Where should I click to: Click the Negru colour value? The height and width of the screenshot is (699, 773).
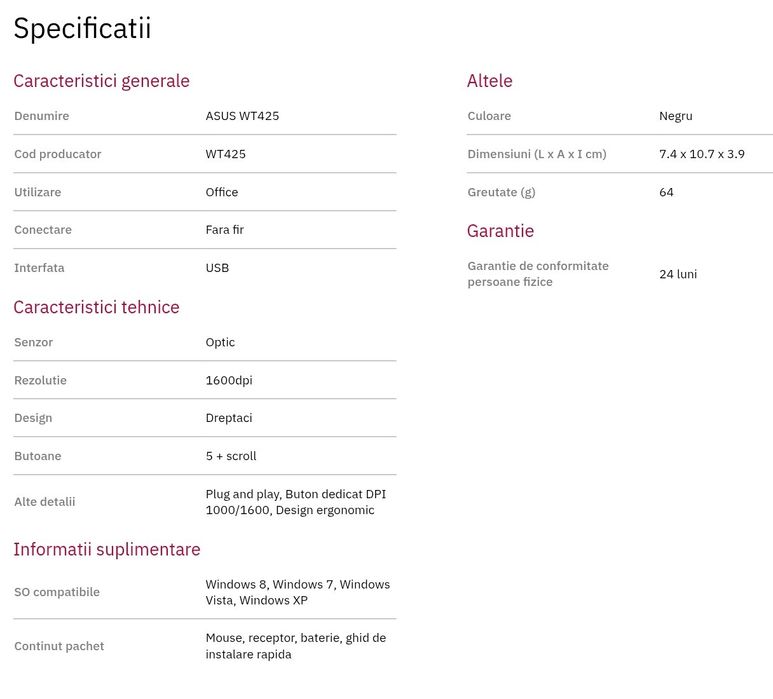676,116
